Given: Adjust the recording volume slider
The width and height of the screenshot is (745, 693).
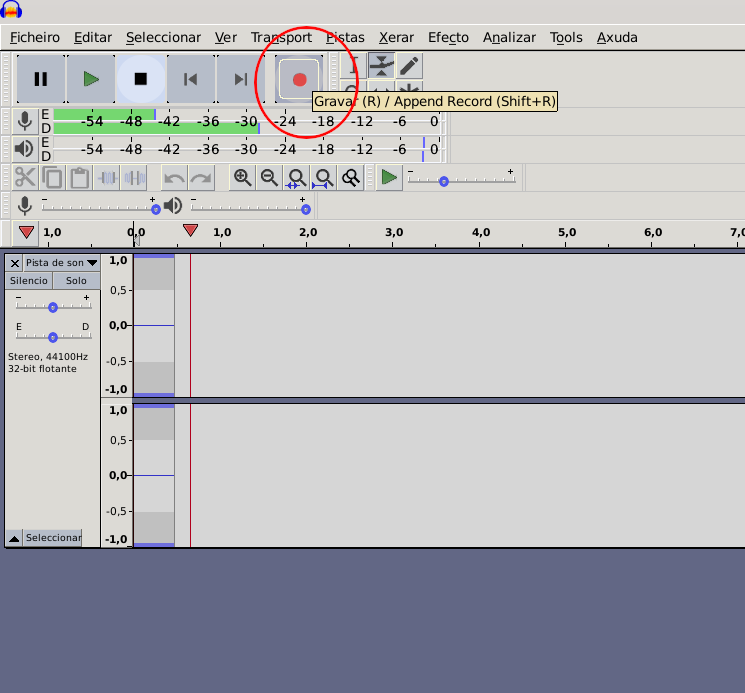Looking at the screenshot, I should point(99,207).
